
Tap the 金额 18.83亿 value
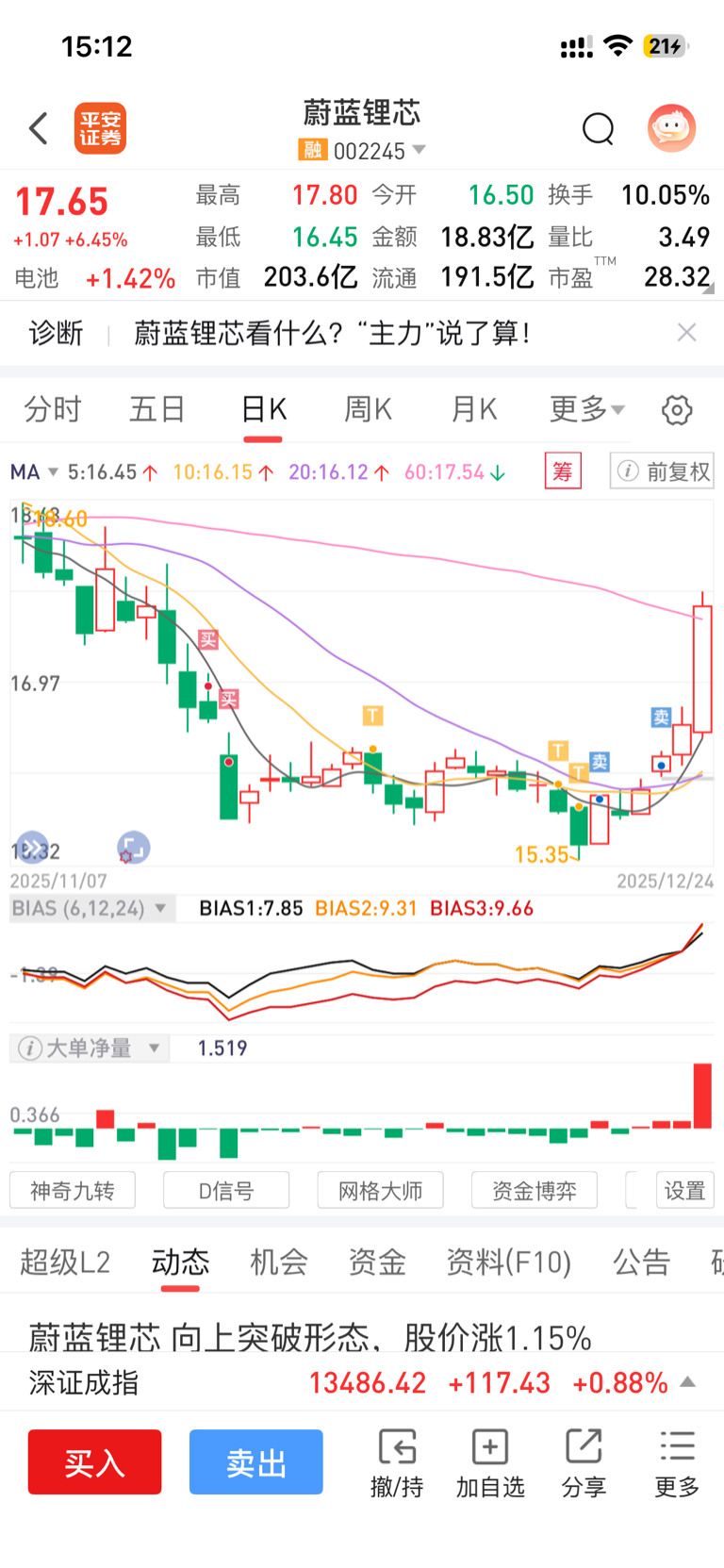tap(487, 236)
